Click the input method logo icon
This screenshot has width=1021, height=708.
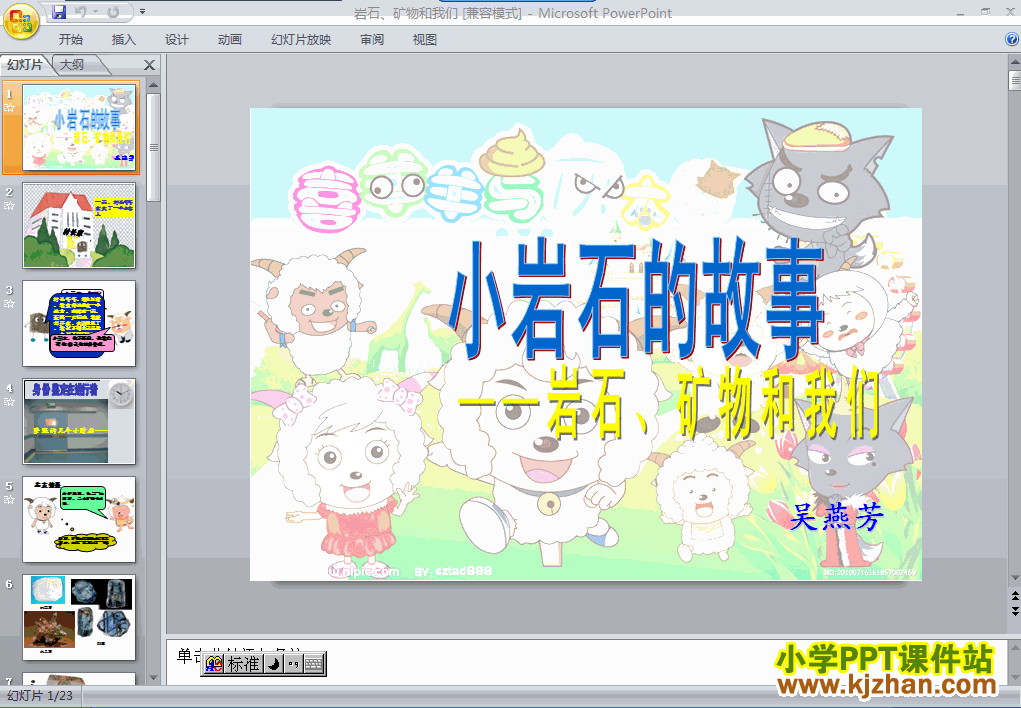214,664
